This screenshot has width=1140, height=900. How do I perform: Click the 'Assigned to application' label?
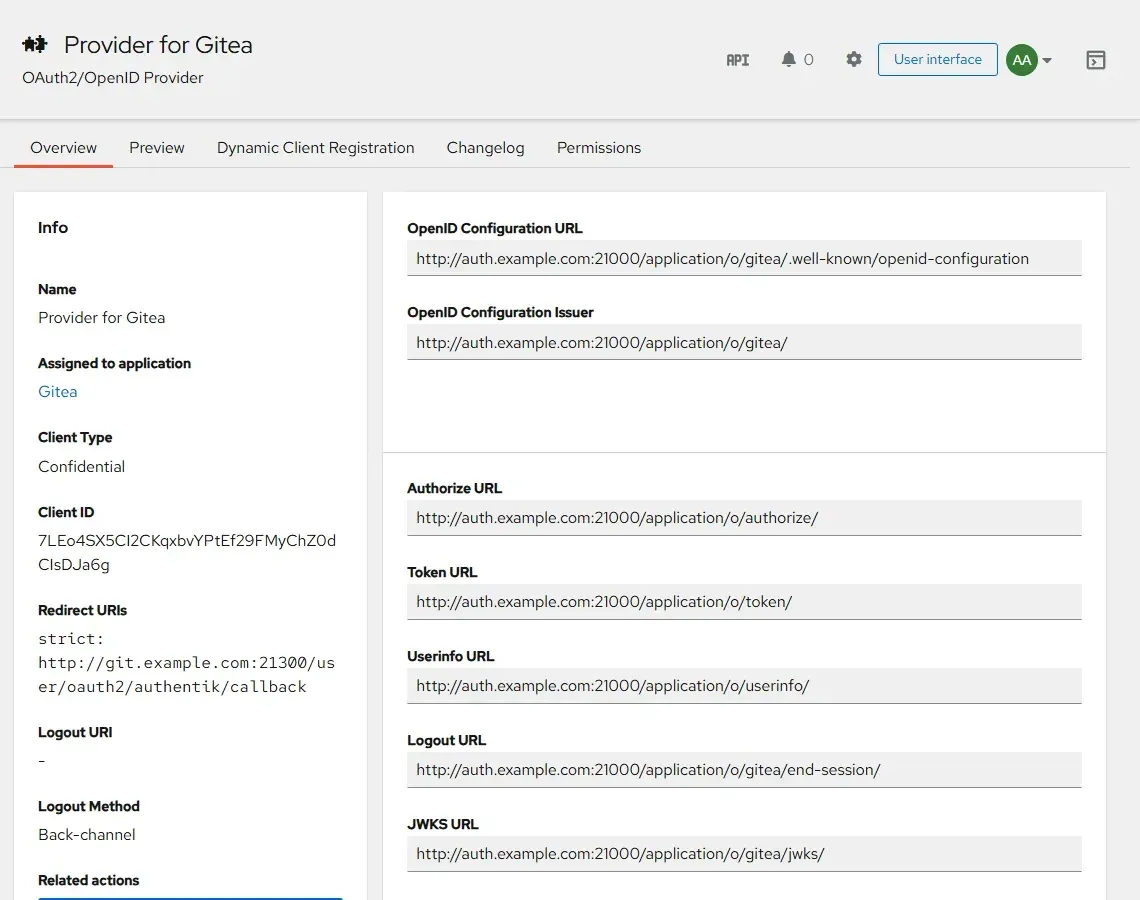[114, 363]
